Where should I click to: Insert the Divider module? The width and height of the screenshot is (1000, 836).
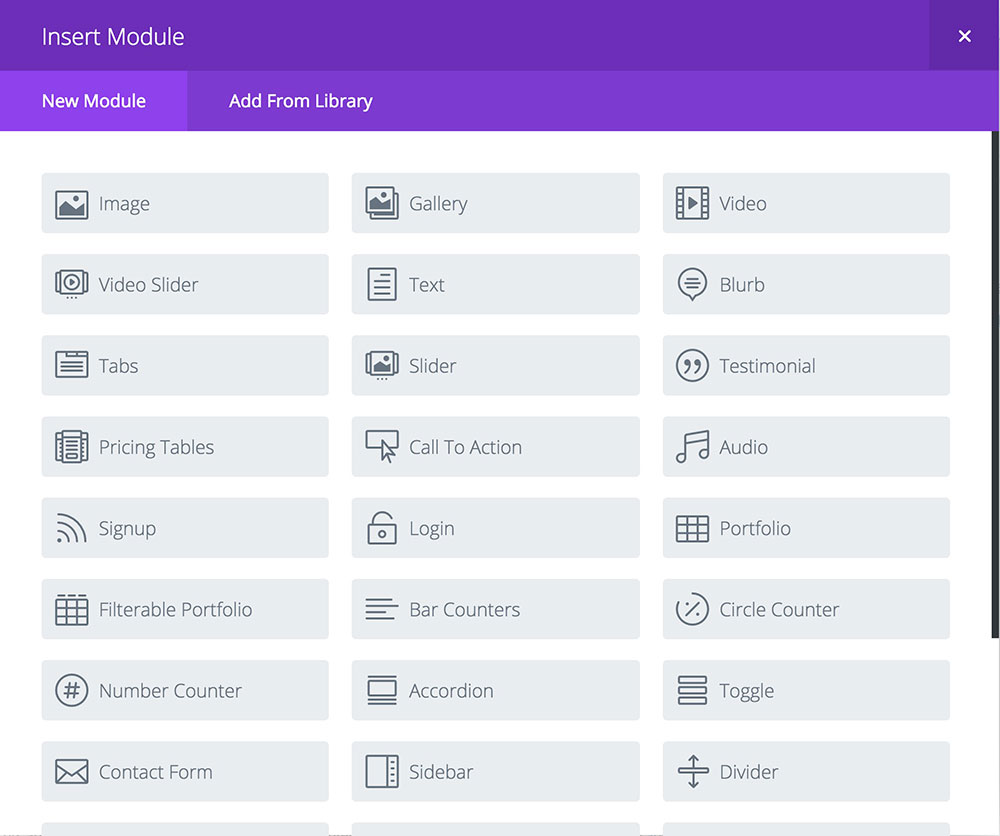point(806,772)
